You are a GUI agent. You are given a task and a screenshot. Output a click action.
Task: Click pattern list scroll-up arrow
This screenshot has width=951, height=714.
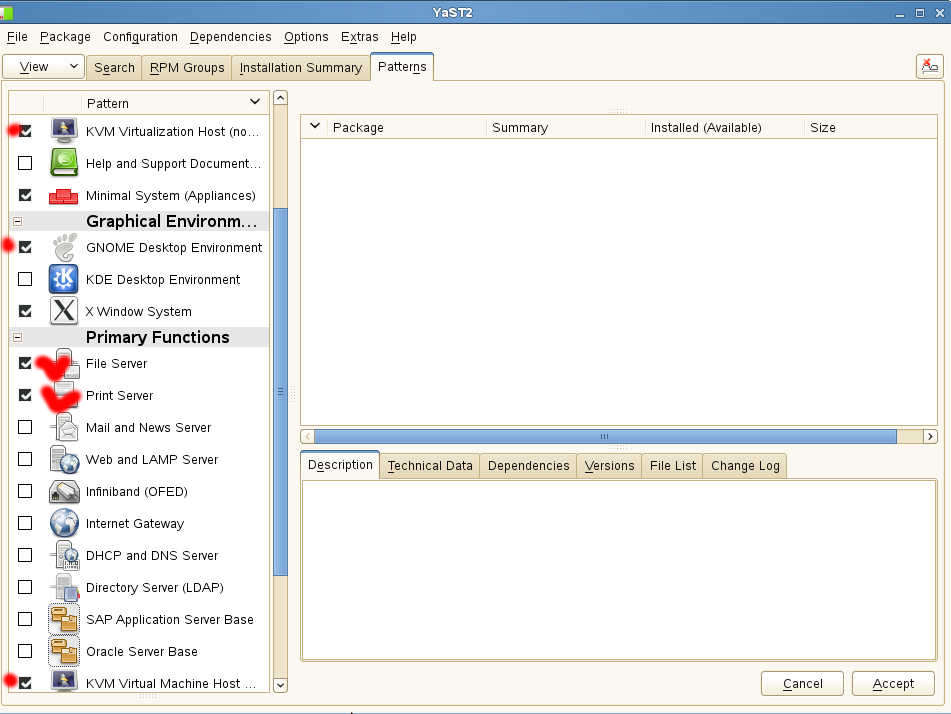coord(280,98)
